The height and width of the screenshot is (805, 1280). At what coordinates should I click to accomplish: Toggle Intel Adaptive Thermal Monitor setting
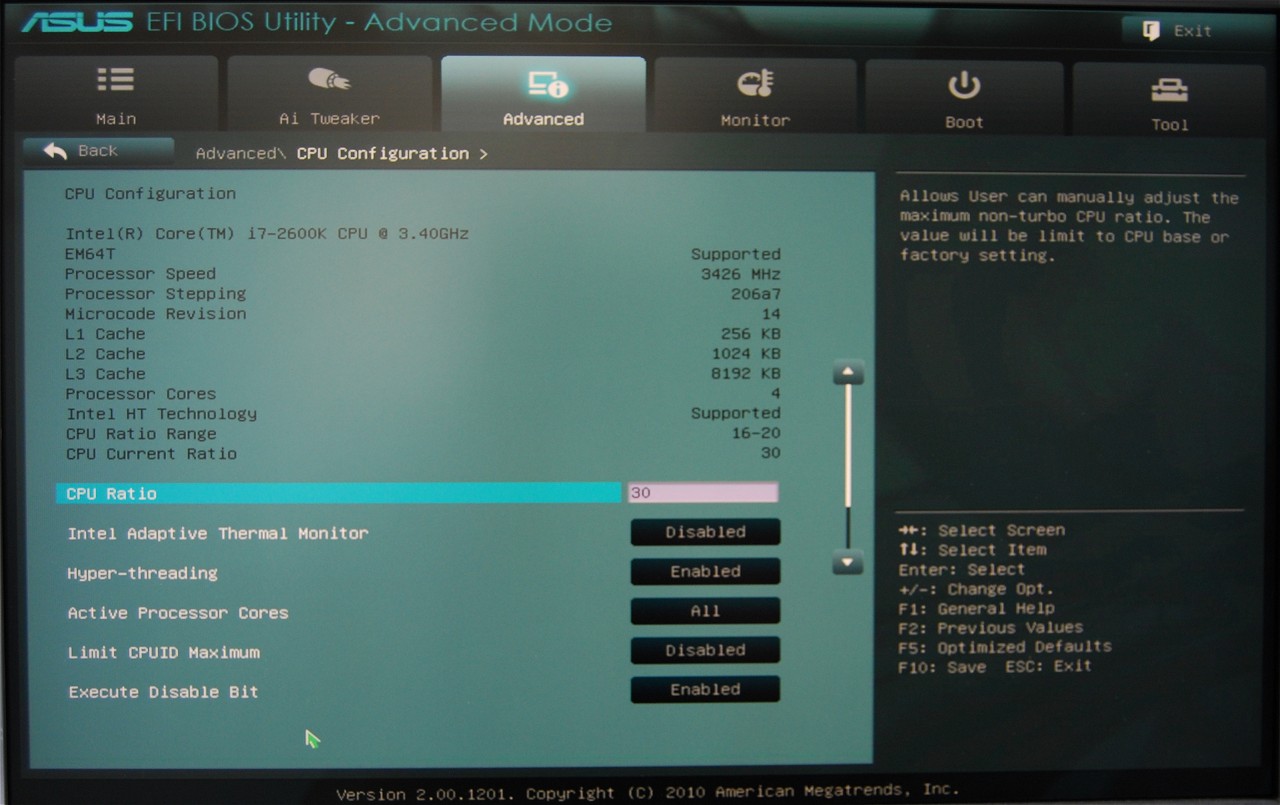tap(705, 532)
